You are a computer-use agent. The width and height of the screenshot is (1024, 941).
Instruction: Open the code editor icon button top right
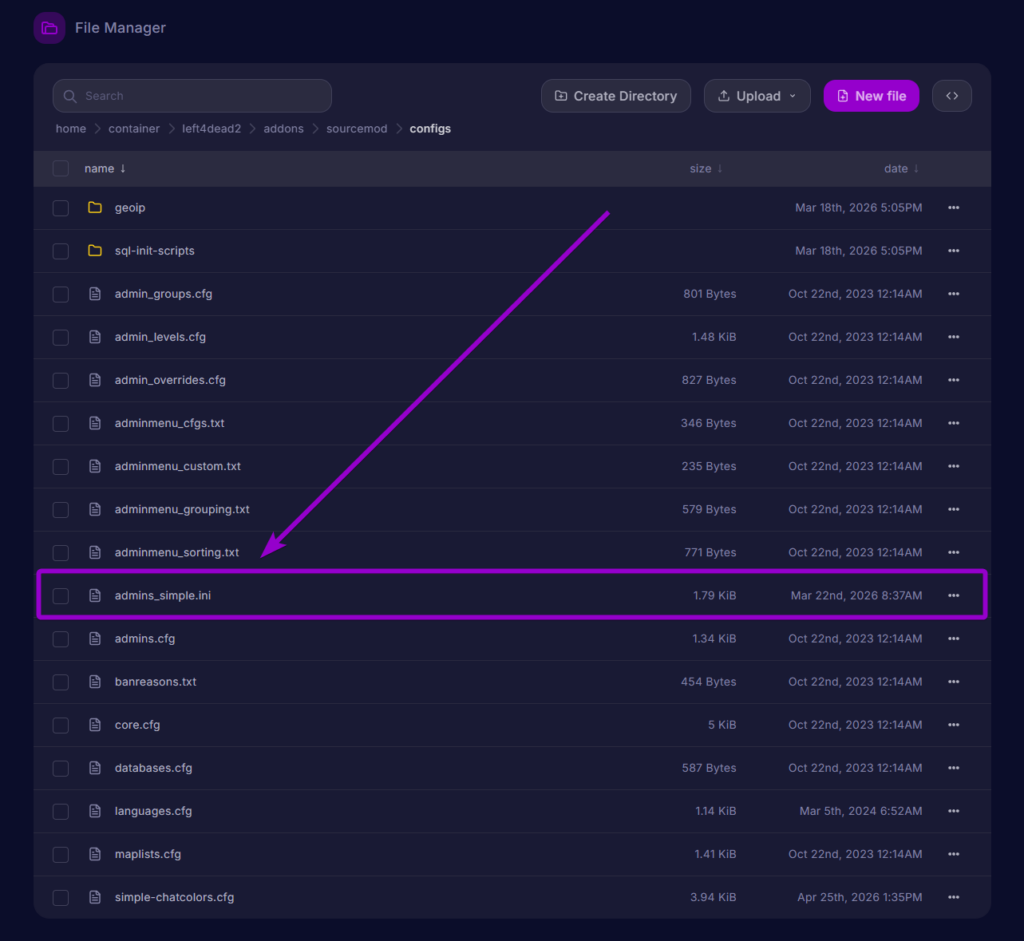[951, 95]
